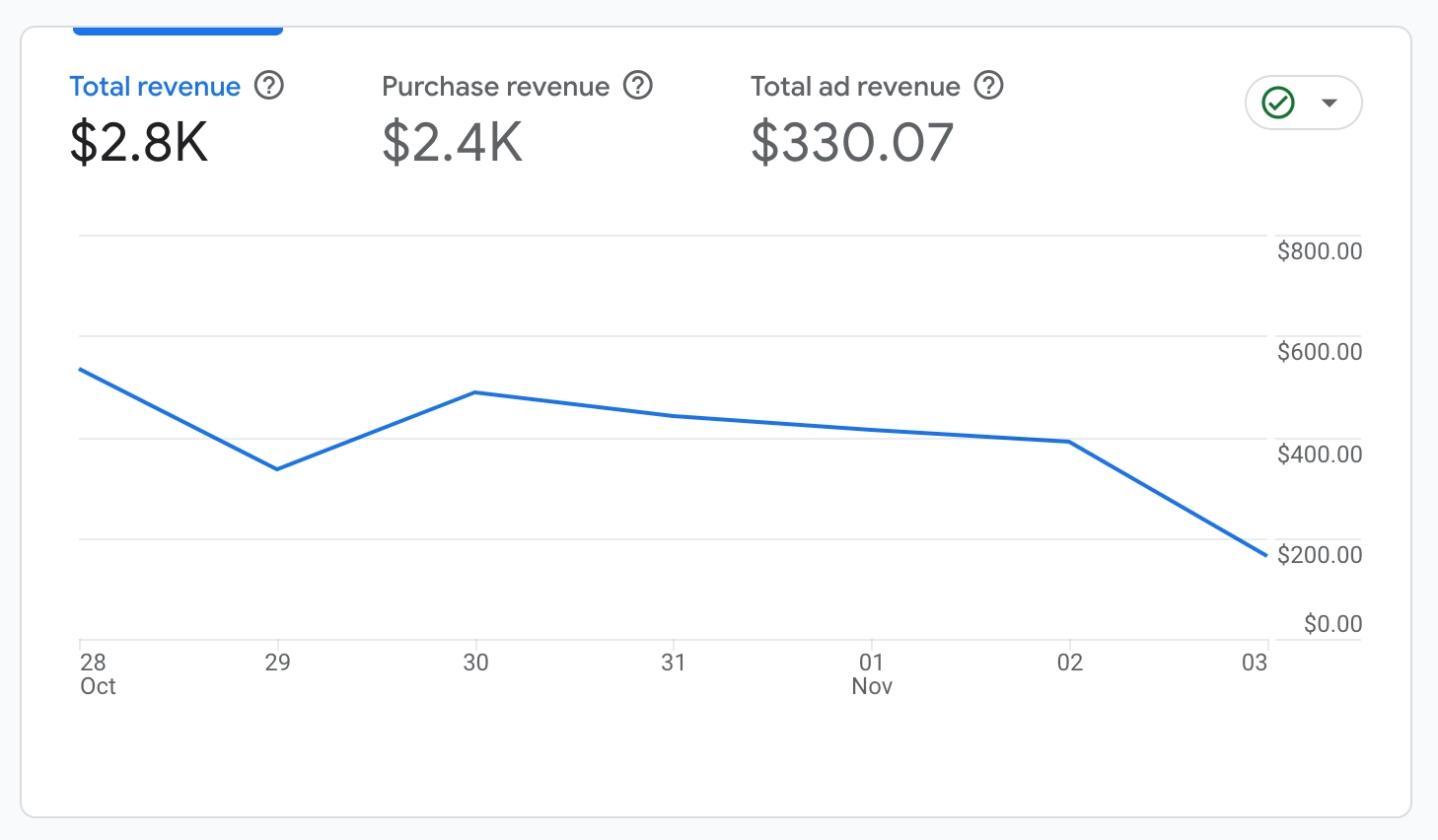Click help icon next to Total revenue
1438x840 pixels.
click(x=269, y=86)
